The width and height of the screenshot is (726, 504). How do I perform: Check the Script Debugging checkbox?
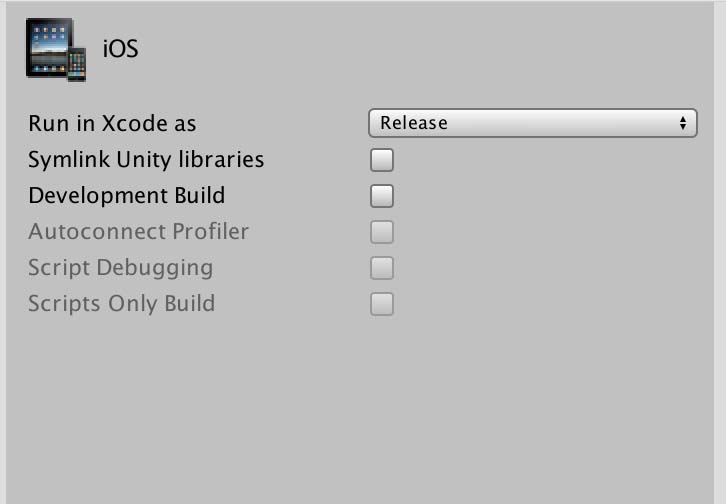click(382, 268)
